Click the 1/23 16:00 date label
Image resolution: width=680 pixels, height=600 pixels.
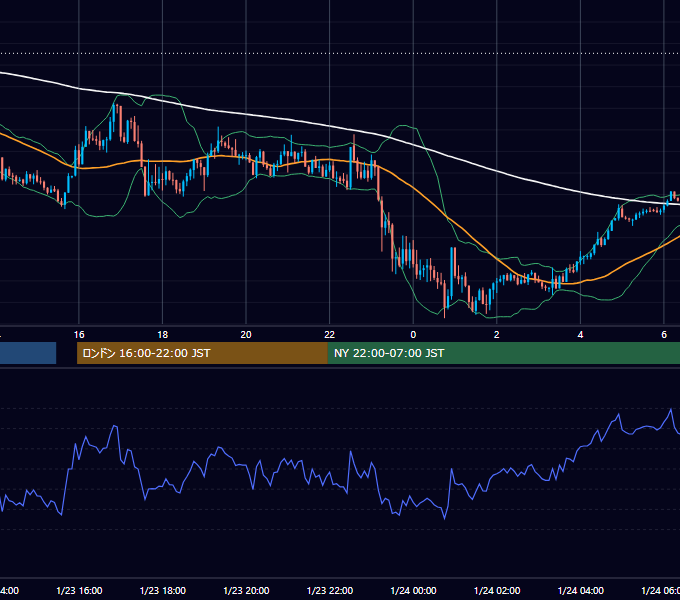pyautogui.click(x=79, y=591)
